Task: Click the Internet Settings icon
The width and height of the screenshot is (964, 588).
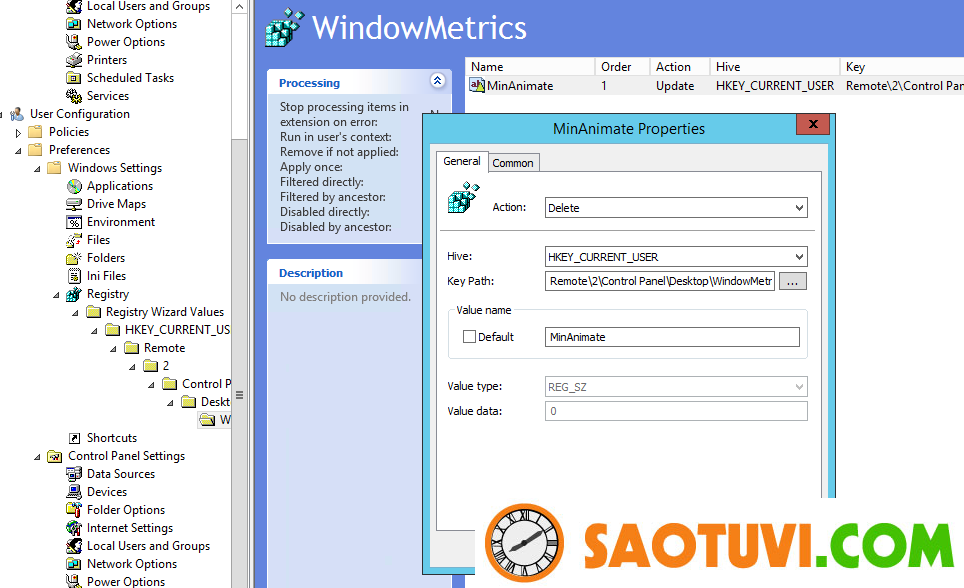Action: coord(74,528)
